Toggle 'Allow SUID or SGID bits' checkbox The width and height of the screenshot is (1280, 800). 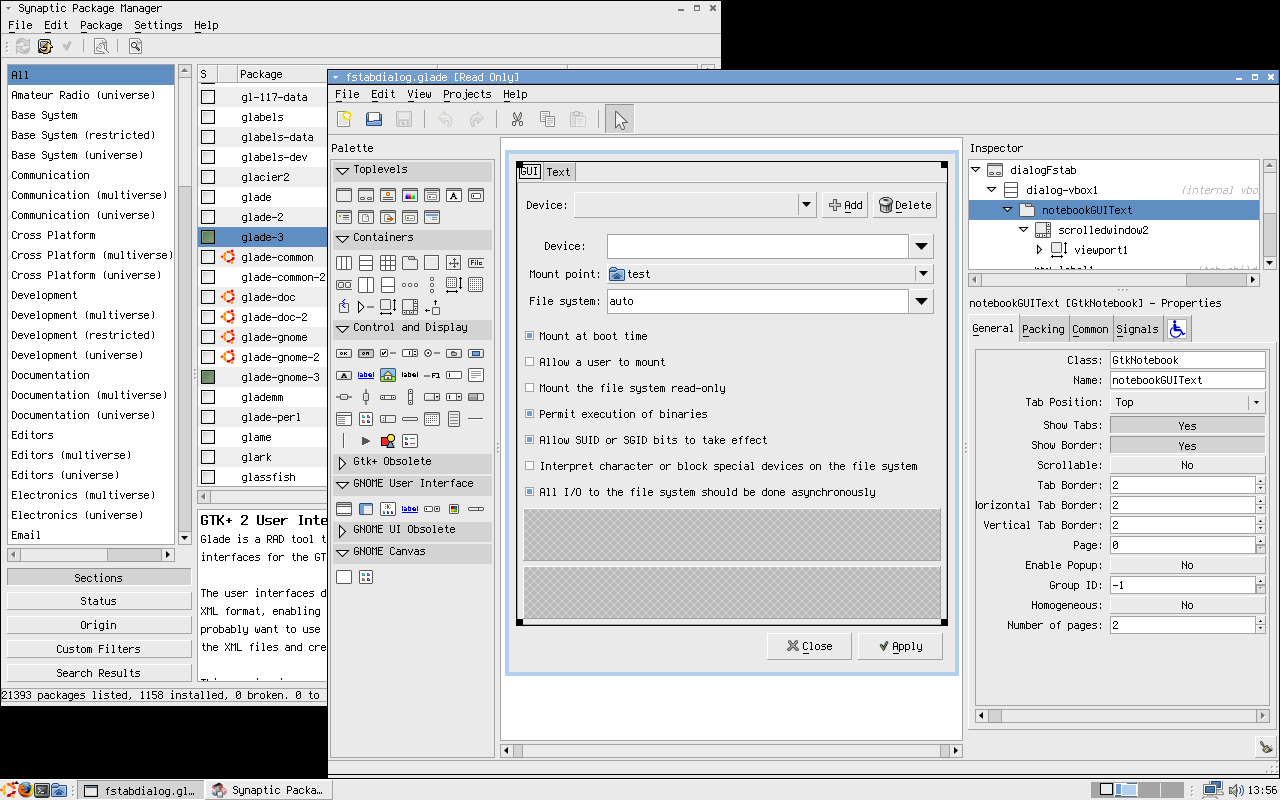(530, 440)
